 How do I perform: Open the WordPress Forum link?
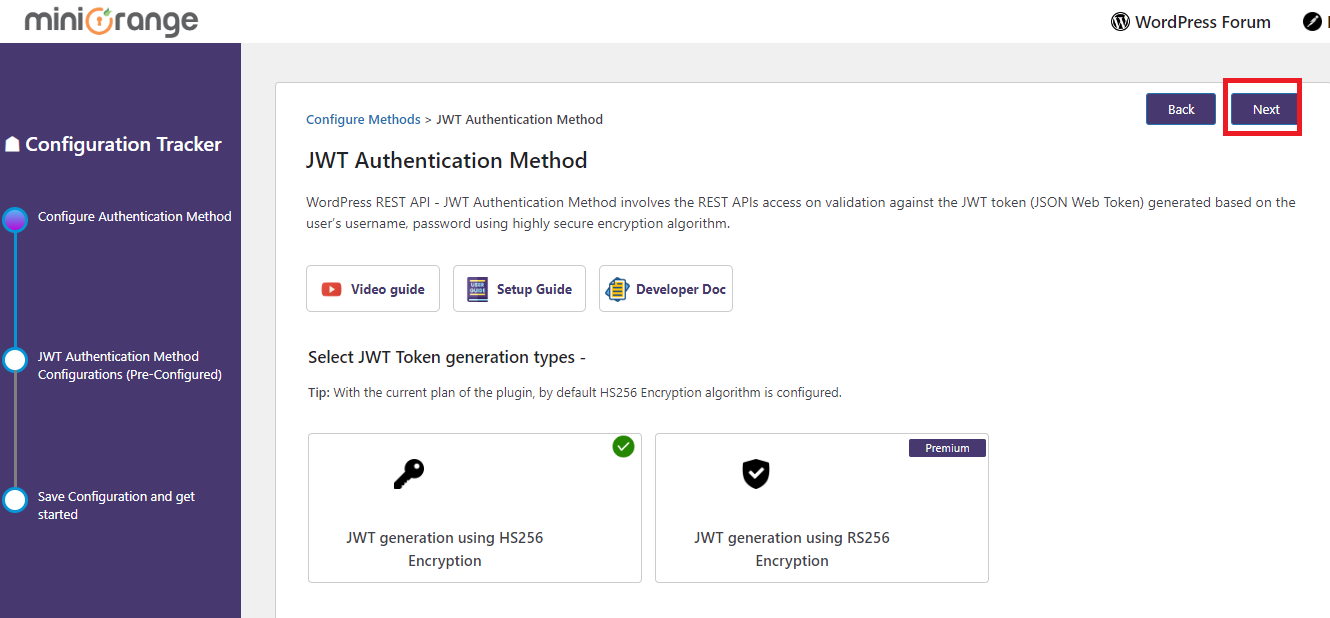pos(1202,22)
